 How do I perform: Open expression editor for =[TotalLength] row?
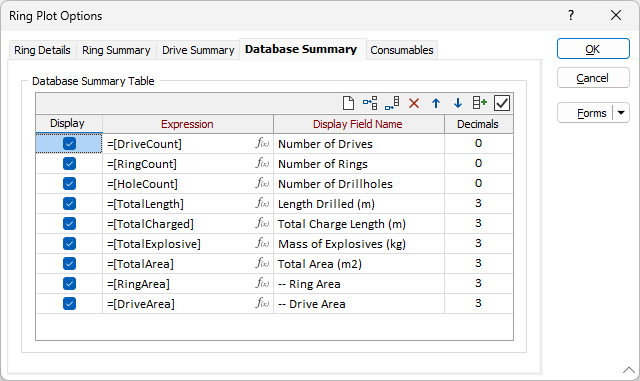(262, 203)
